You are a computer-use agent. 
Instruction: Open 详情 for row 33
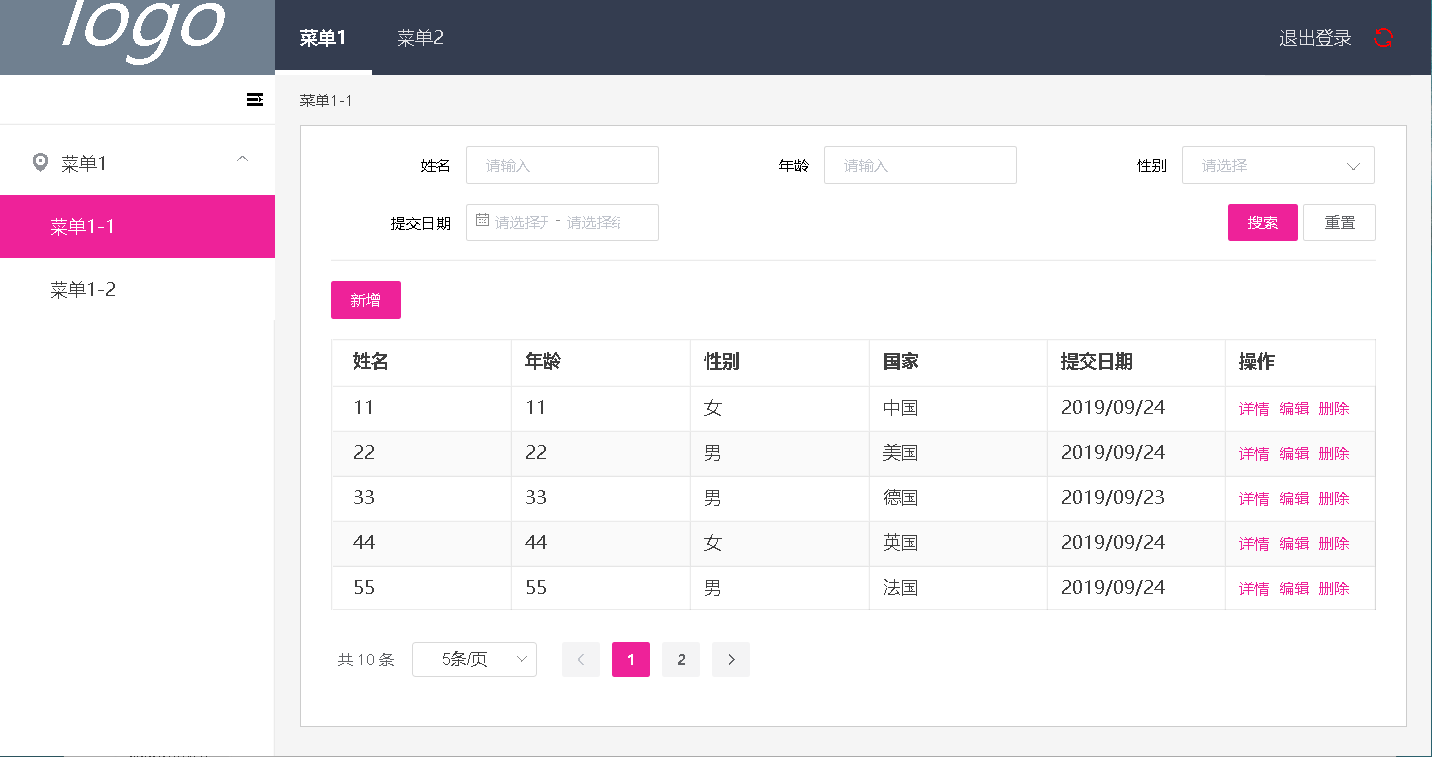click(1254, 498)
